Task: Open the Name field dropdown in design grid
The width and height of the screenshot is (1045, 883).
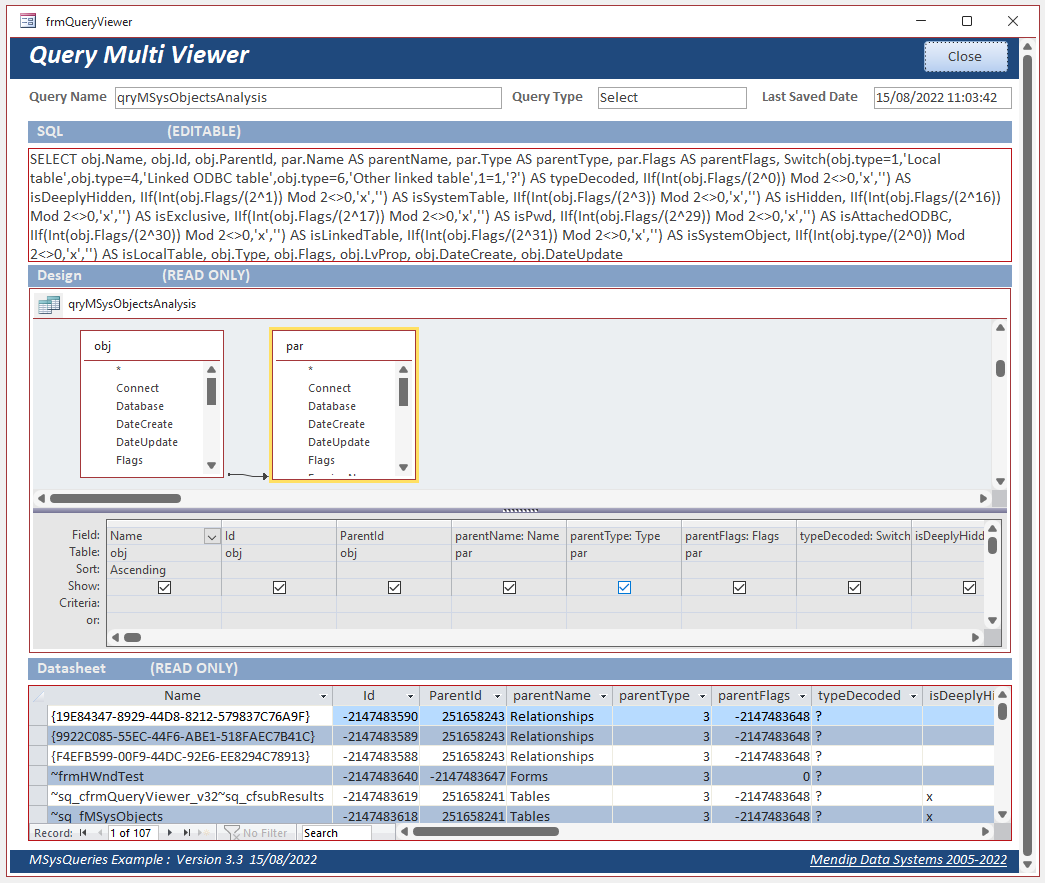Action: pyautogui.click(x=212, y=537)
